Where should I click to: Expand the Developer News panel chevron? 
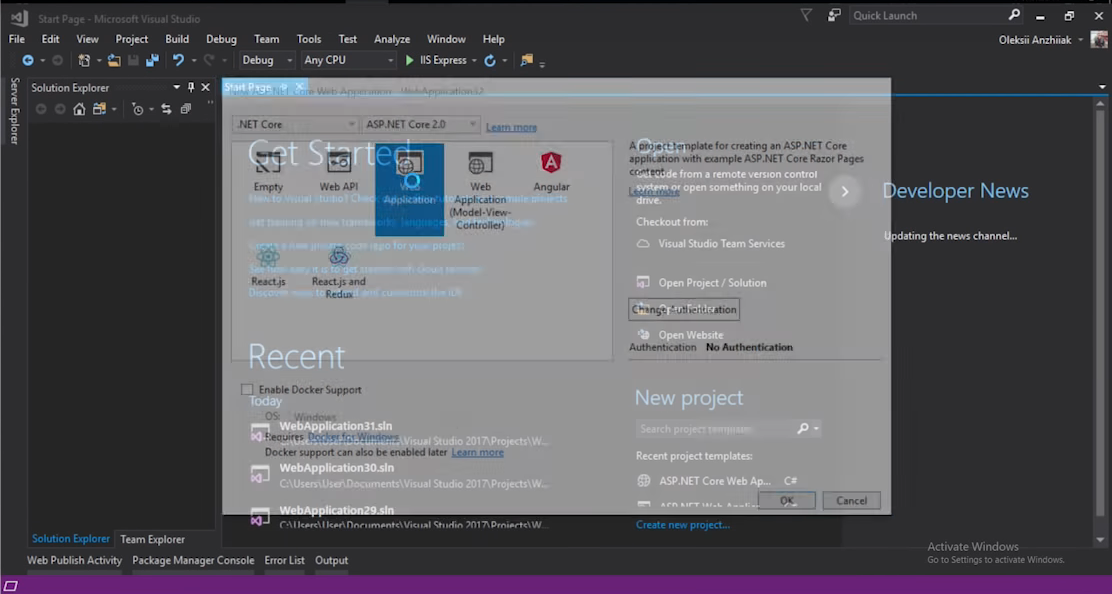coord(845,191)
